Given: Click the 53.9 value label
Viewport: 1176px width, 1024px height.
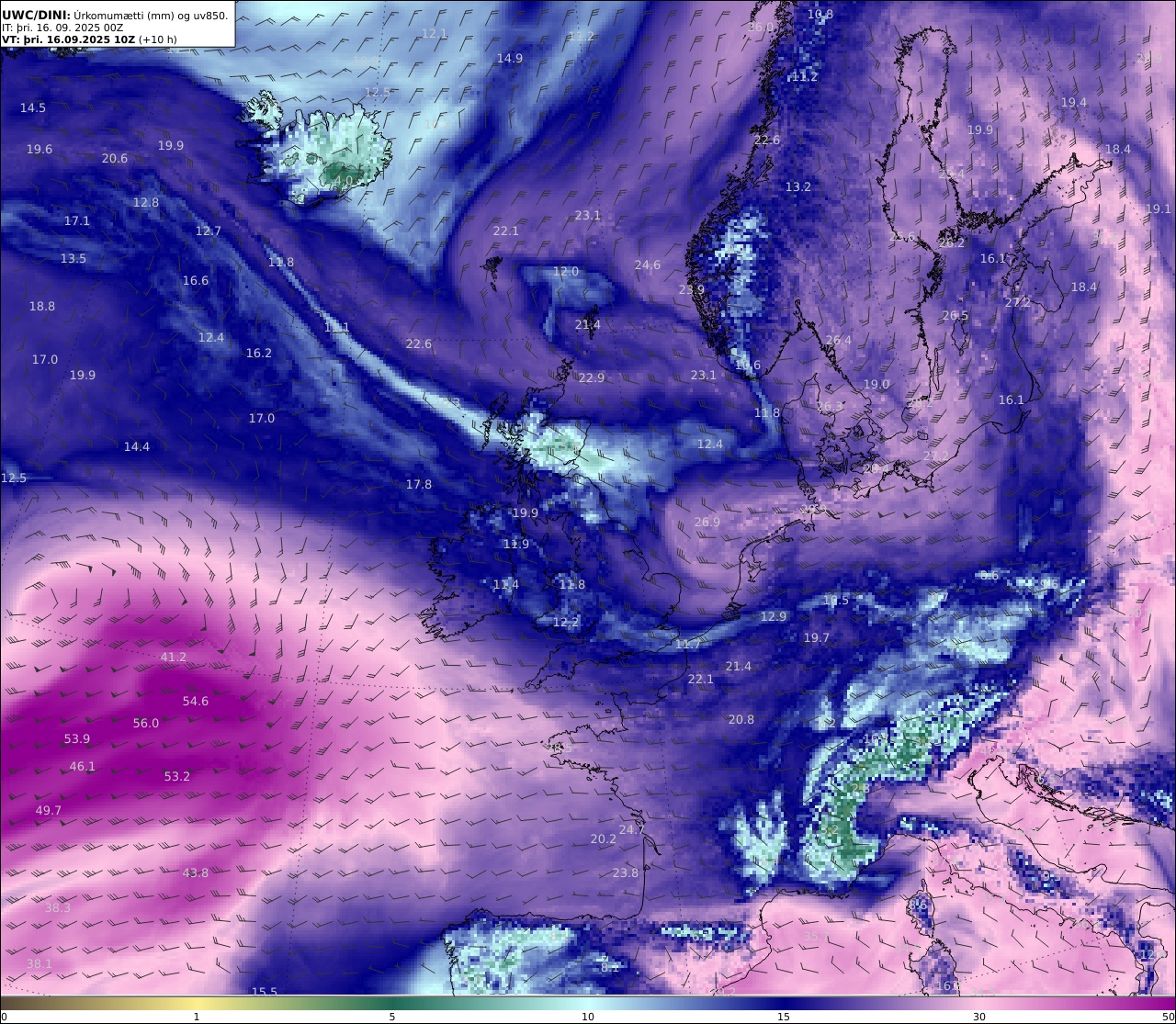Looking at the screenshot, I should coord(77,738).
